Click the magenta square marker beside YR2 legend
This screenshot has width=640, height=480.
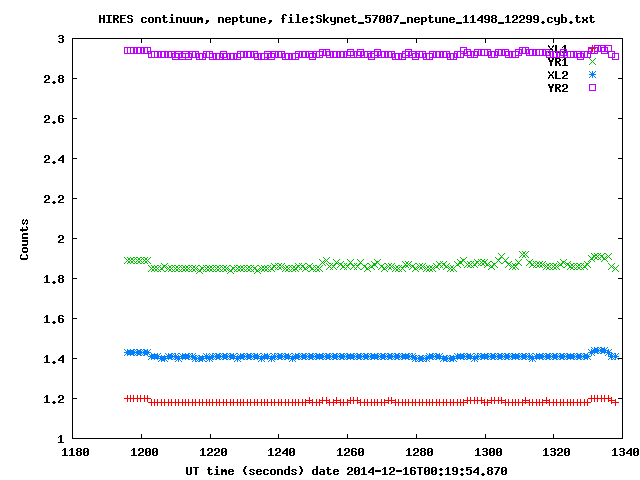[x=592, y=88]
